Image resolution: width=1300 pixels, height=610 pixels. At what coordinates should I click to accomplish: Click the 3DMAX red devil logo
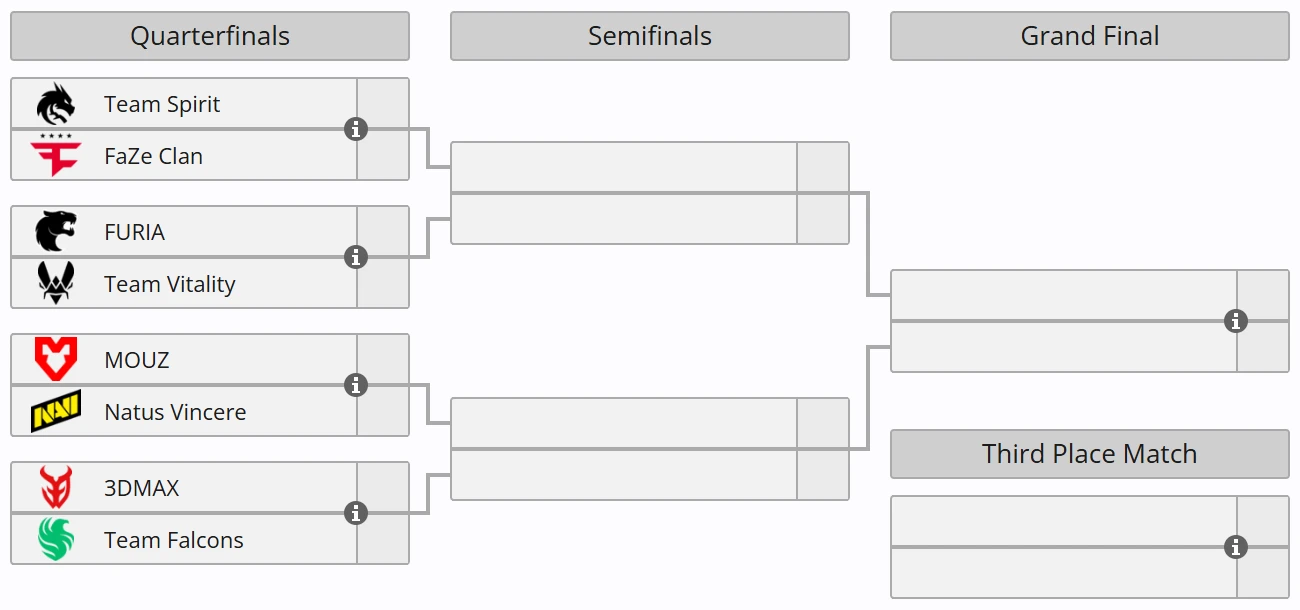pyautogui.click(x=56, y=487)
